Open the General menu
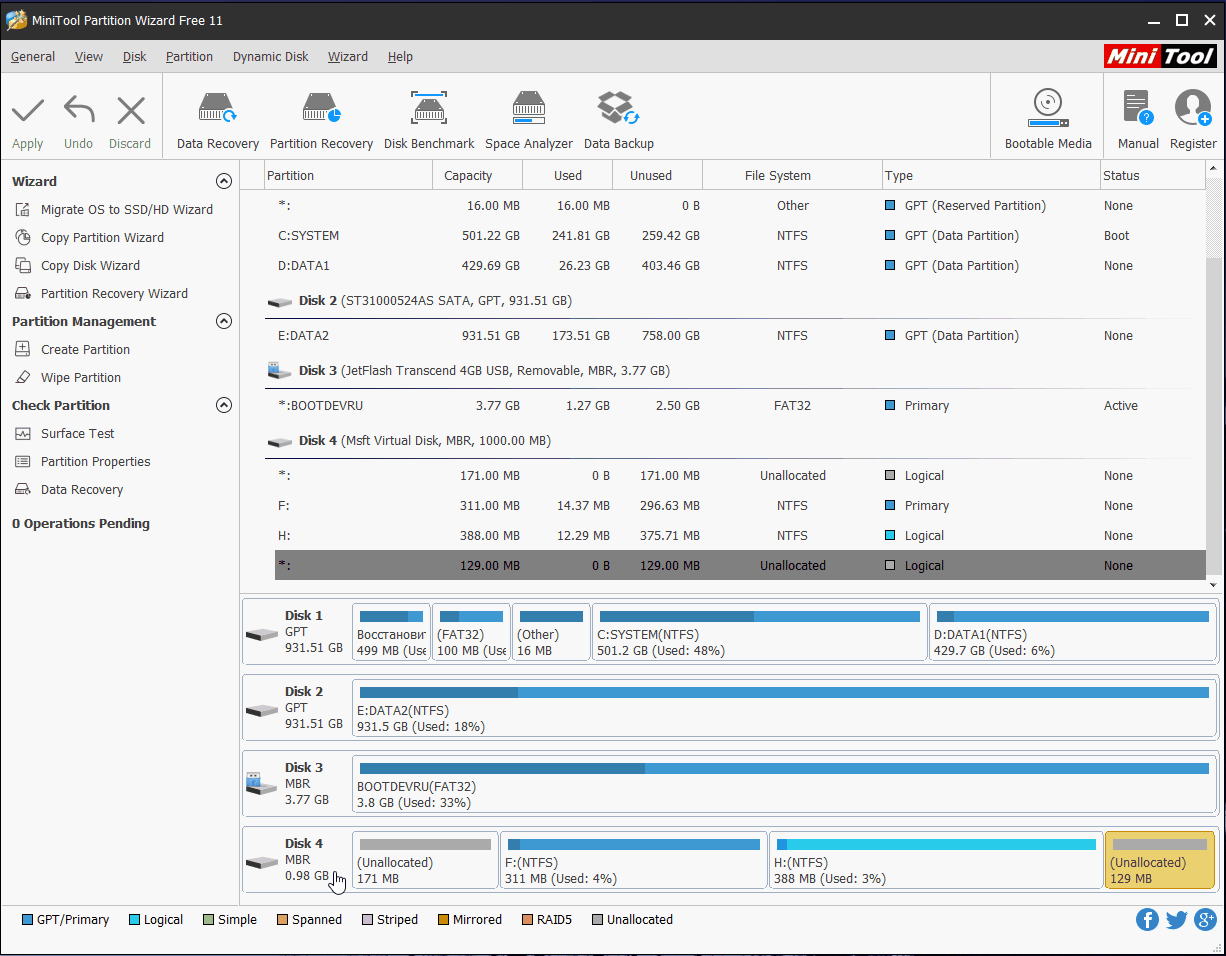The height and width of the screenshot is (956, 1226). (33, 57)
